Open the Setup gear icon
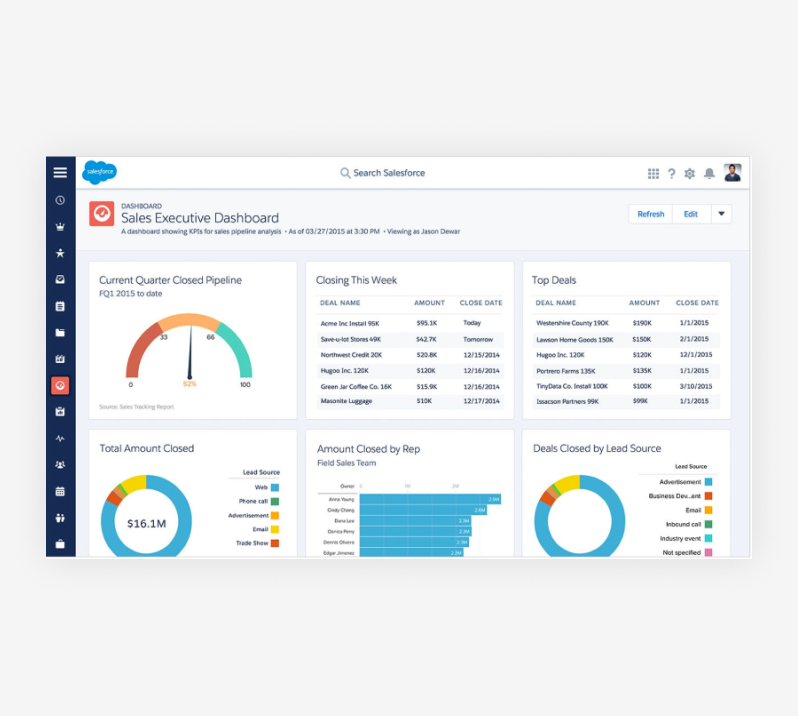Image resolution: width=798 pixels, height=716 pixels. [690, 174]
